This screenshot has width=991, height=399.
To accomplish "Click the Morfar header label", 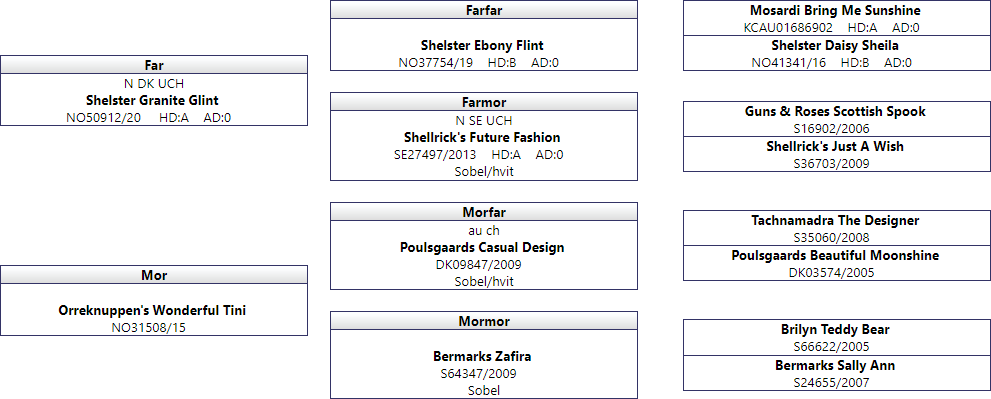I will pyautogui.click(x=483, y=212).
